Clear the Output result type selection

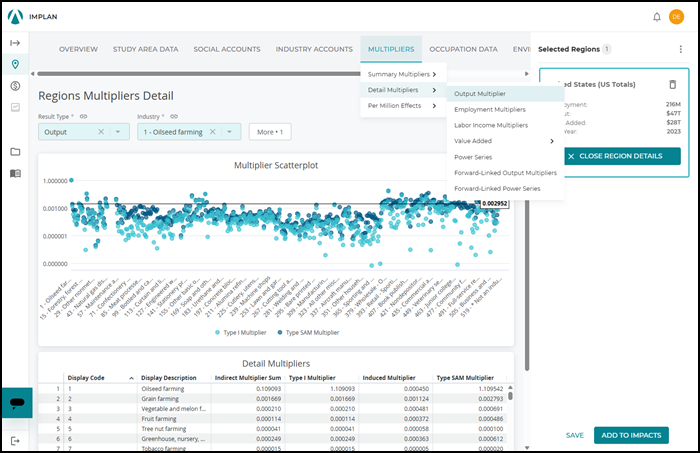coord(101,132)
